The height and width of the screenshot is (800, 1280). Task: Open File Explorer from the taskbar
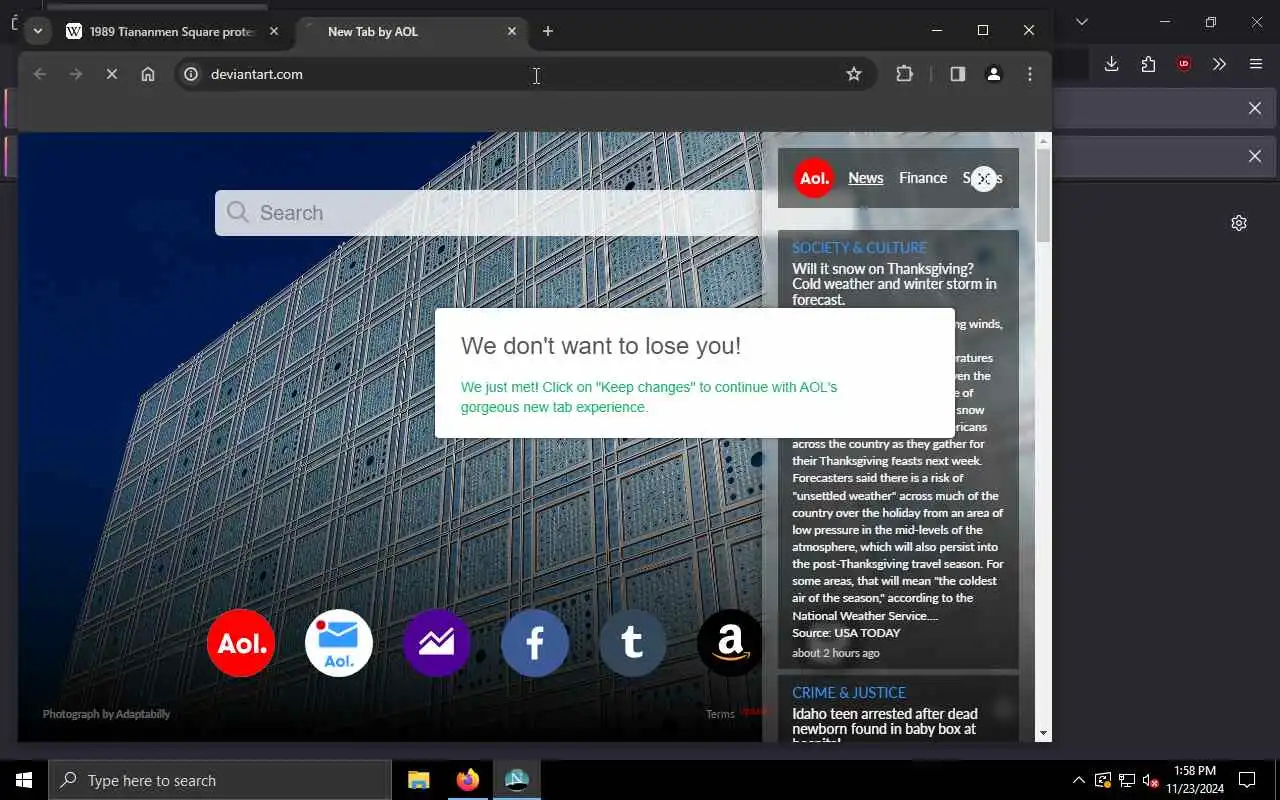pos(419,780)
